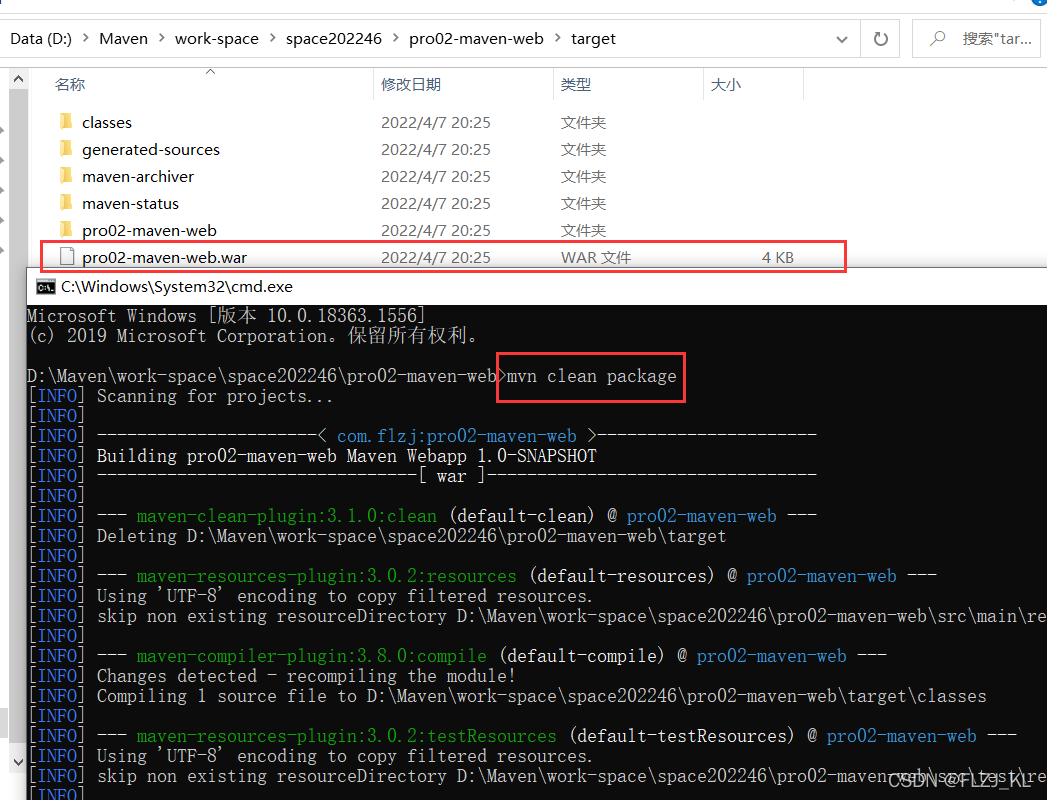
Task: Click 'Deleting D:\Maven\work-space' console line
Action: tap(411, 536)
